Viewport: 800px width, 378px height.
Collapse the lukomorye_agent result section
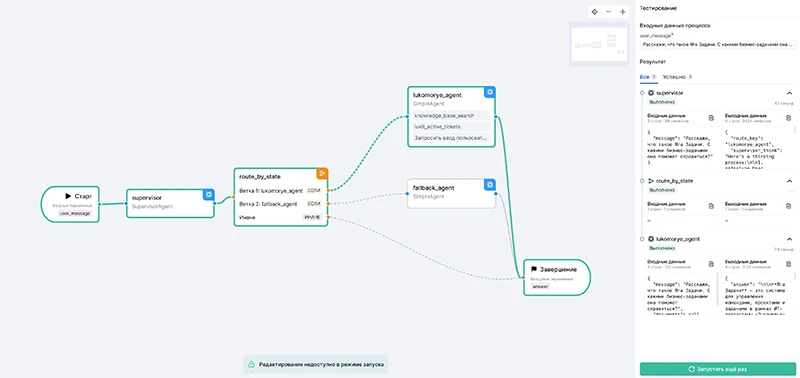click(x=789, y=239)
